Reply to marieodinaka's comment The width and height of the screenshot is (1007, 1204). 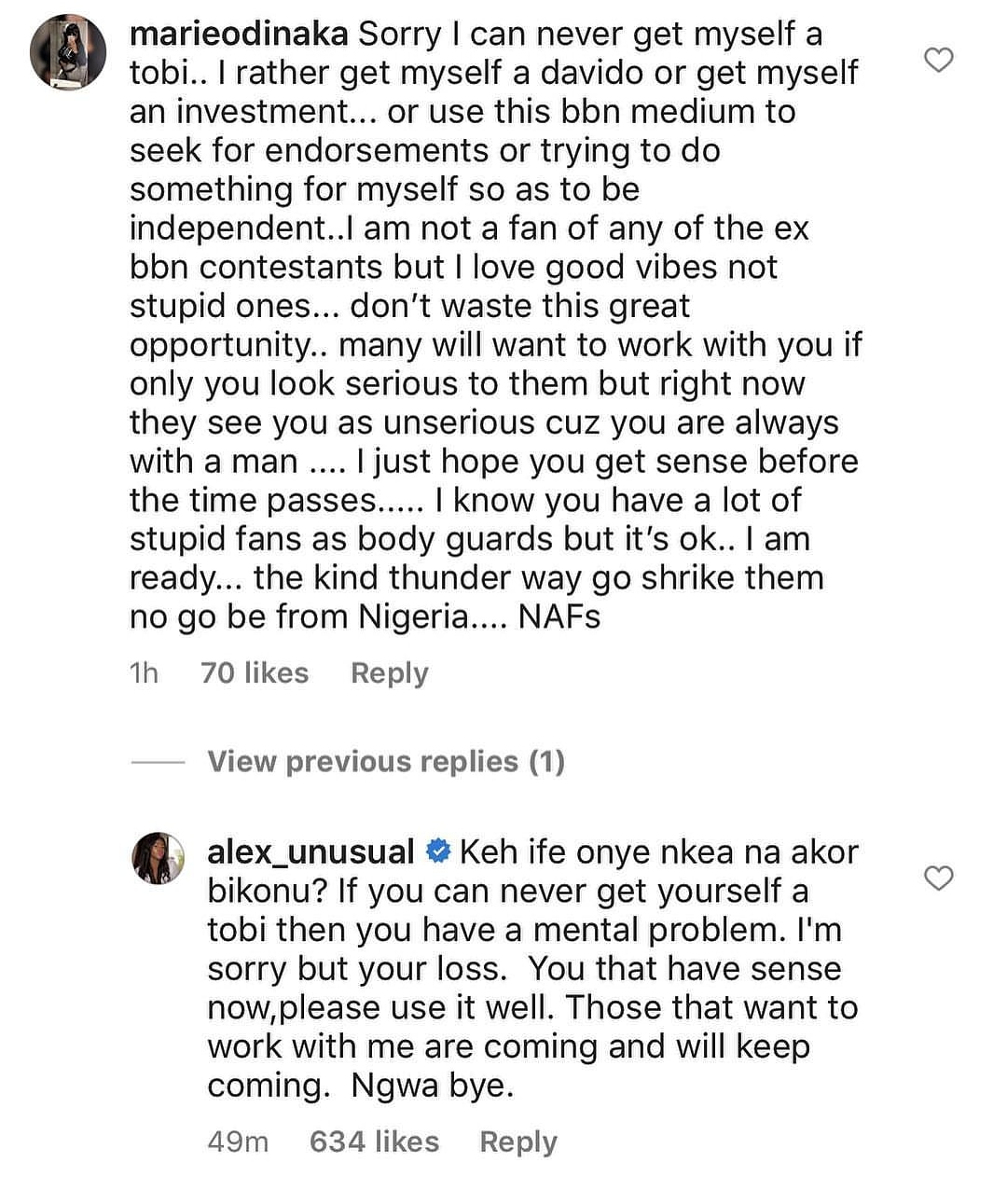point(389,672)
